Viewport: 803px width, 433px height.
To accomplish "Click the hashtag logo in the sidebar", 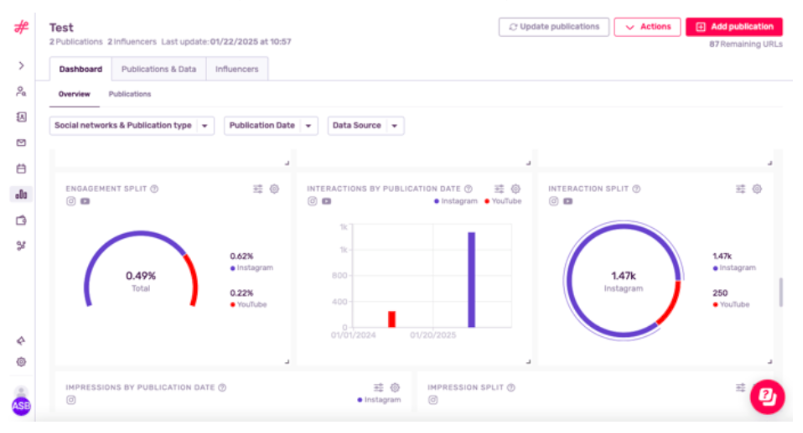I will point(21,27).
